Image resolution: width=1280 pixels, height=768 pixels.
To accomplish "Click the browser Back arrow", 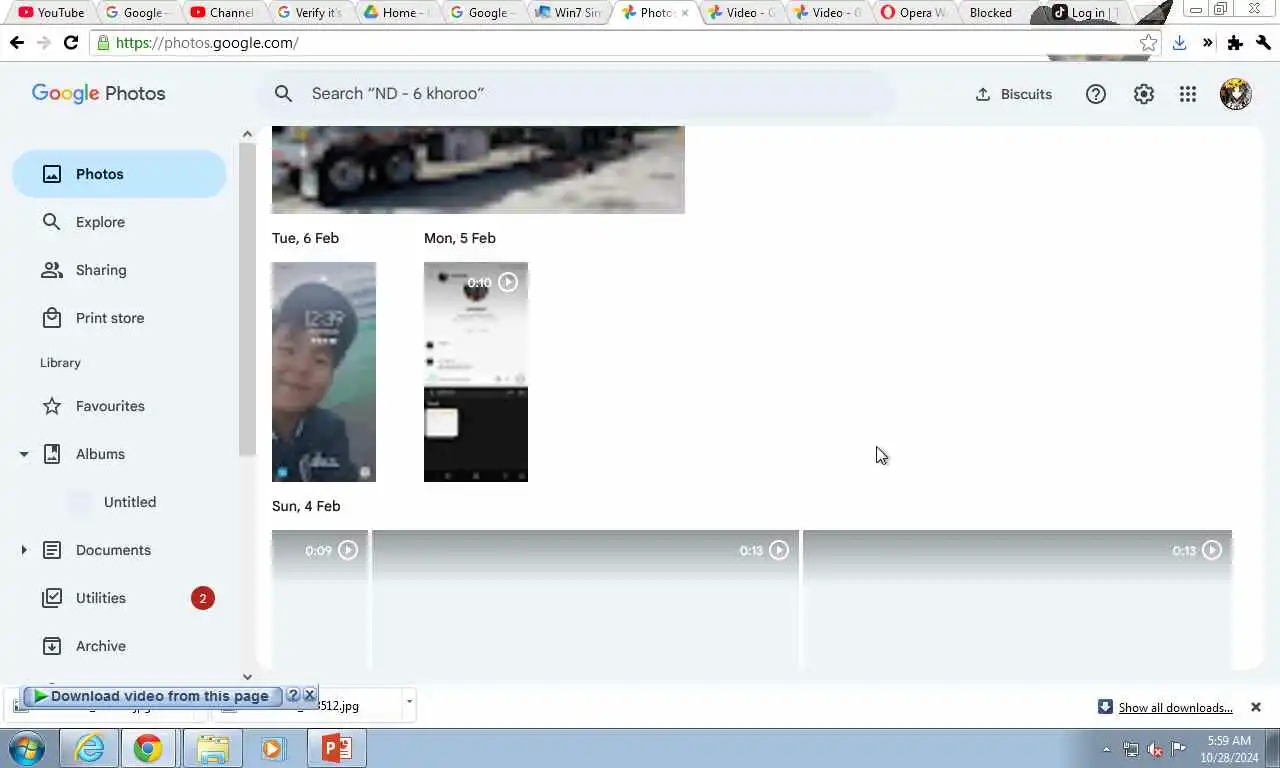I will [16, 43].
